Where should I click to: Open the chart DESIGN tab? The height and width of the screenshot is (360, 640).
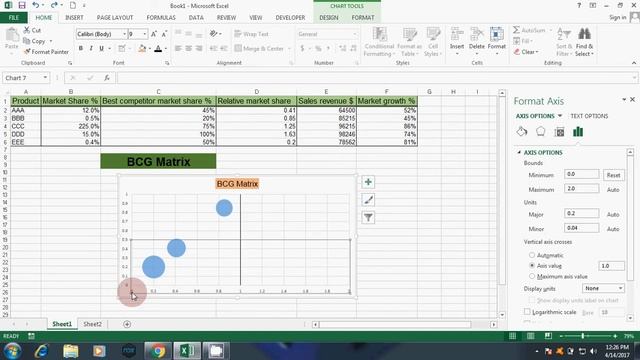tap(329, 18)
